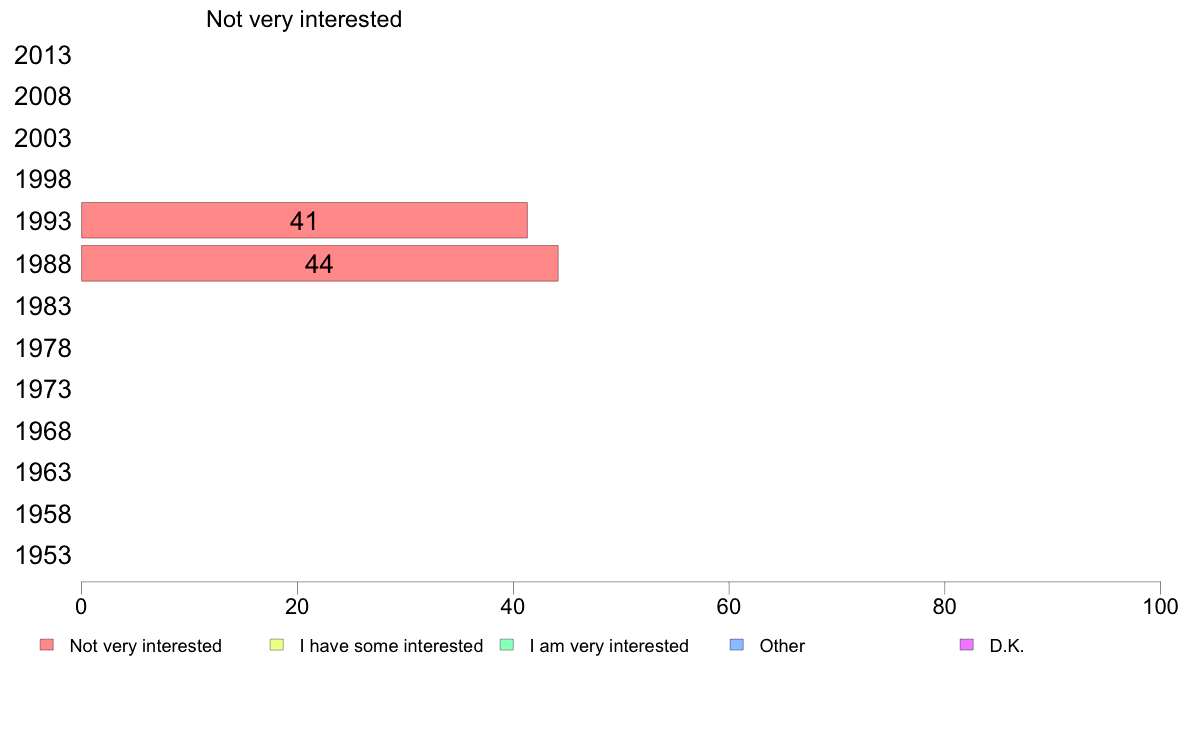
Task: Click the 'Other' legend text
Action: tap(782, 646)
